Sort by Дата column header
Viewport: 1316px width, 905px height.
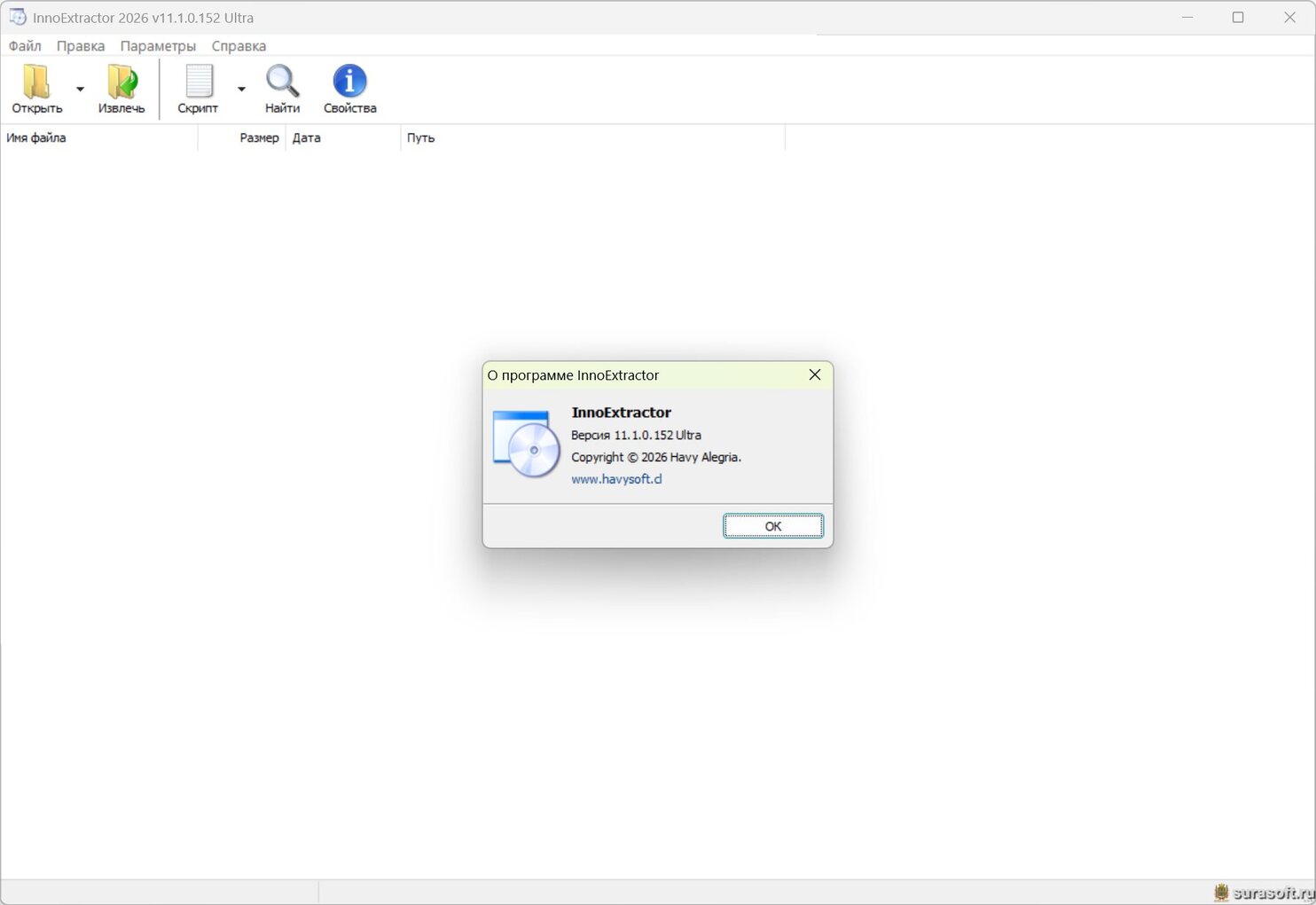(x=343, y=138)
